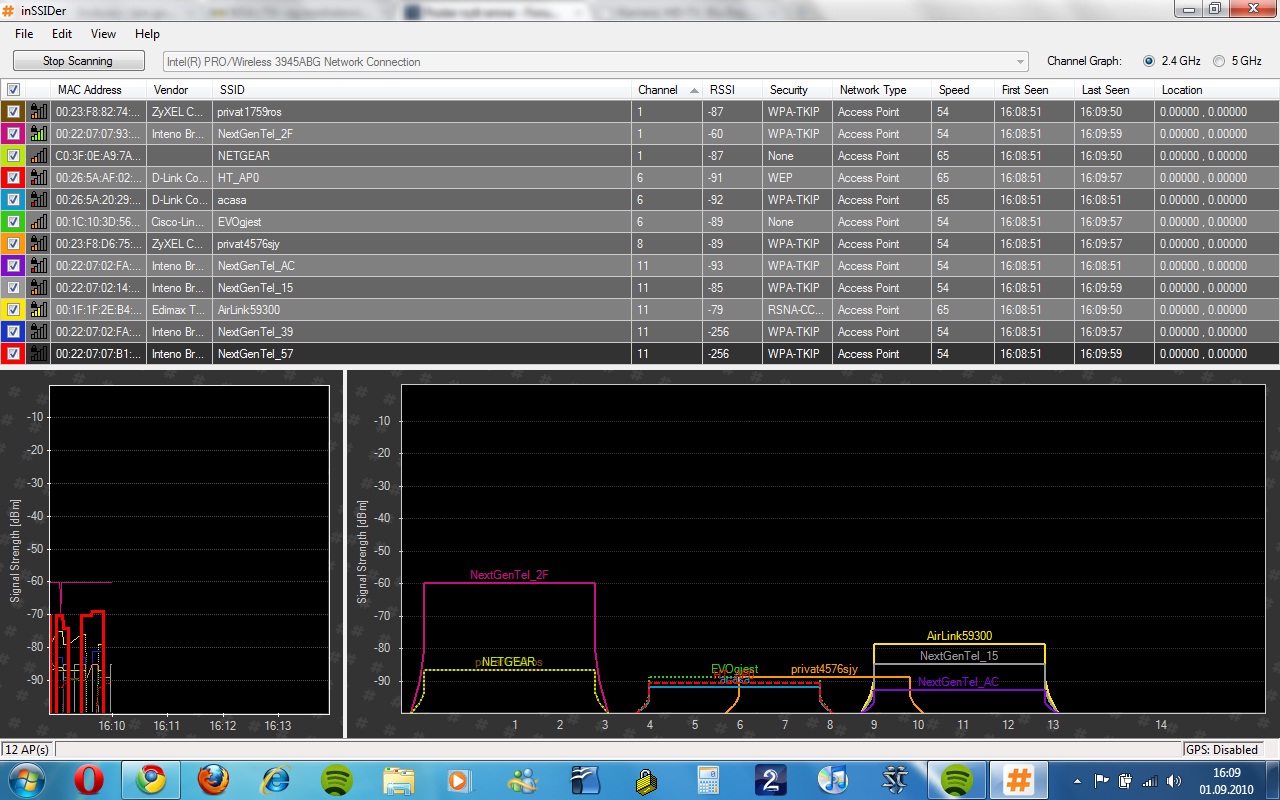This screenshot has width=1280, height=800.
Task: Click the Stop Scanning button
Action: (79, 61)
